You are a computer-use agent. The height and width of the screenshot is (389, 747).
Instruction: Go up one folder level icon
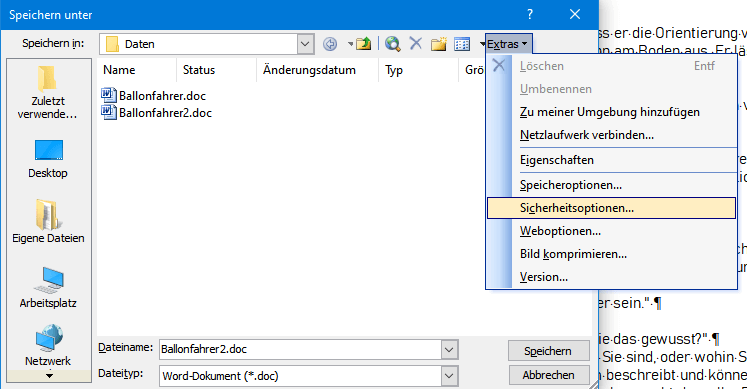(364, 44)
